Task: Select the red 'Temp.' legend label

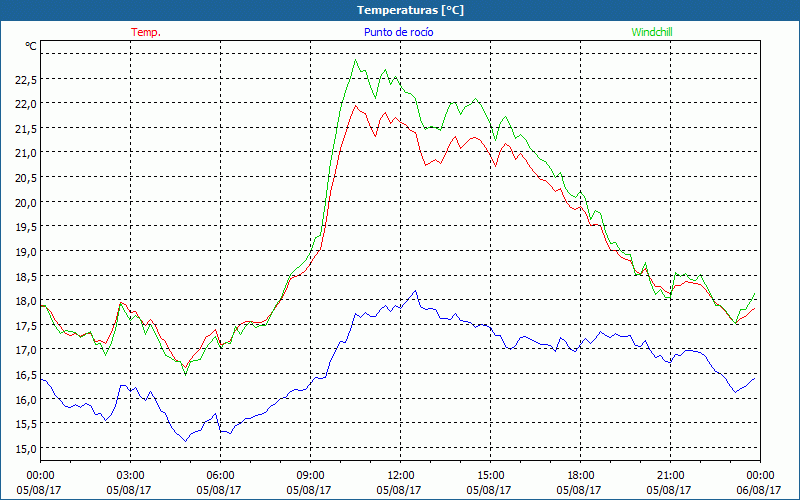Action: click(146, 32)
